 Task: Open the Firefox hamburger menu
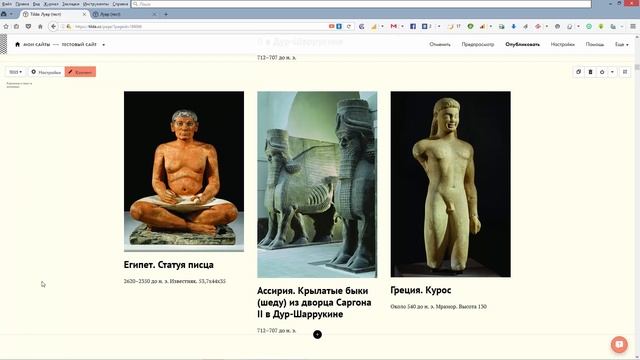pos(633,27)
